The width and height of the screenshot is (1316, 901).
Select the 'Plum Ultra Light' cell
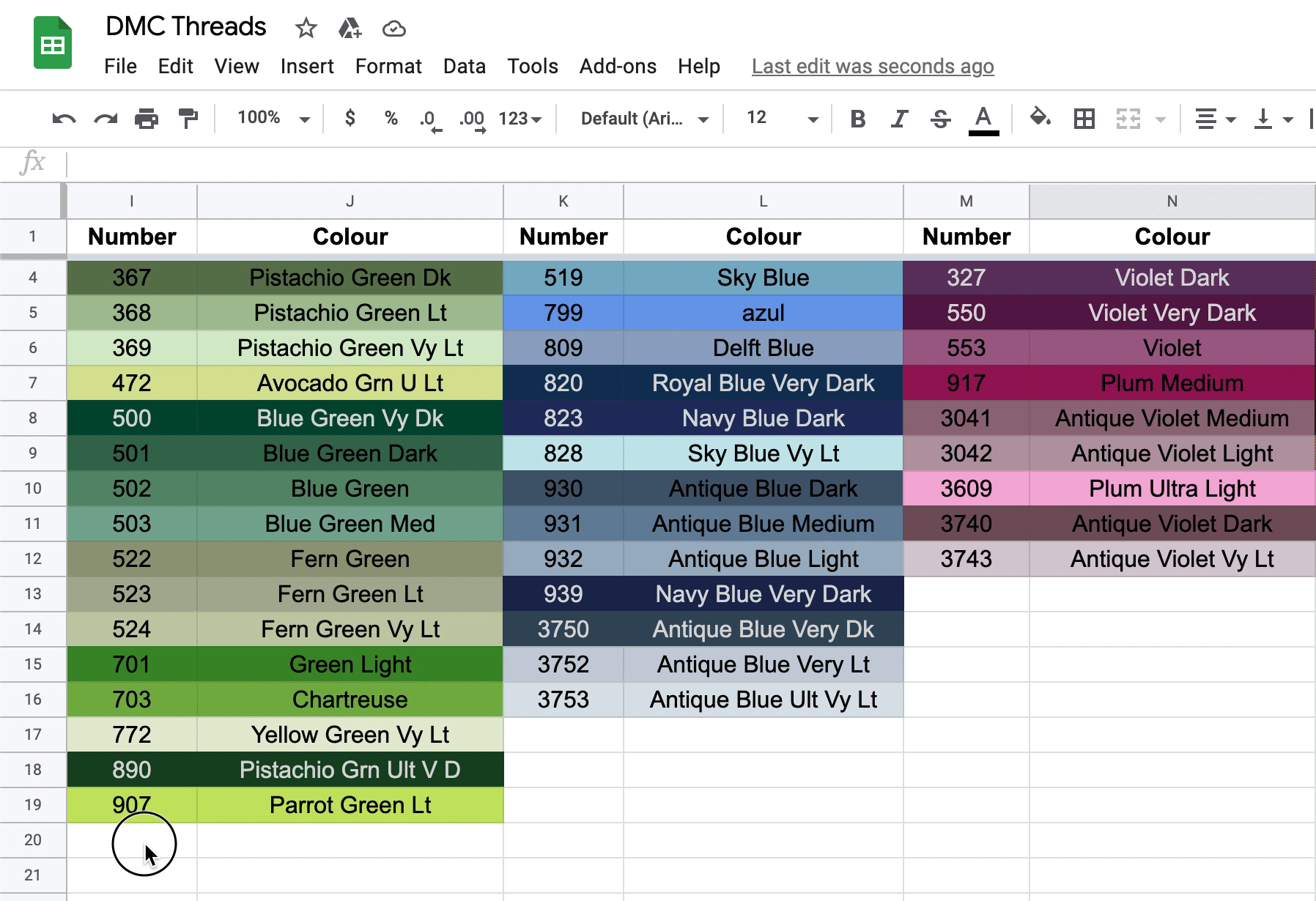click(1172, 489)
